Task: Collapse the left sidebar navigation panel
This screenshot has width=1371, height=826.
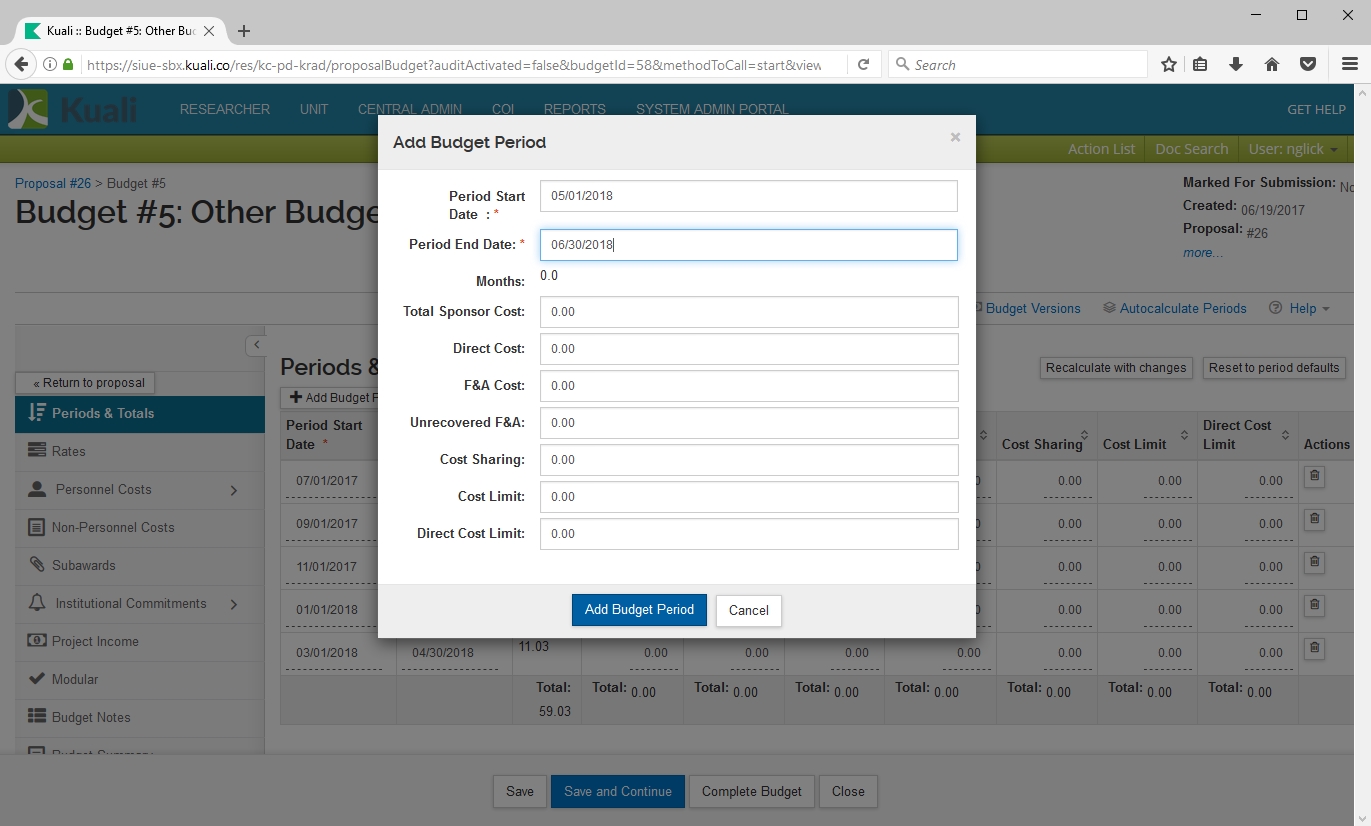Action: tap(255, 345)
